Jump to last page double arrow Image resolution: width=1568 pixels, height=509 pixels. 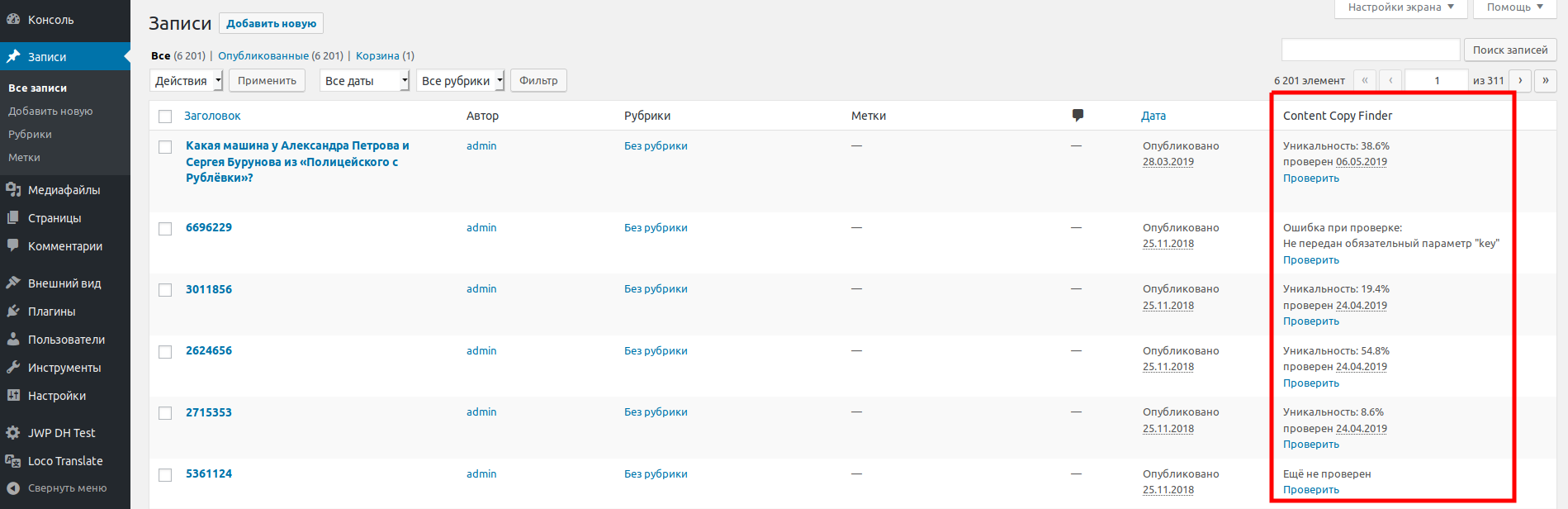pyautogui.click(x=1546, y=80)
